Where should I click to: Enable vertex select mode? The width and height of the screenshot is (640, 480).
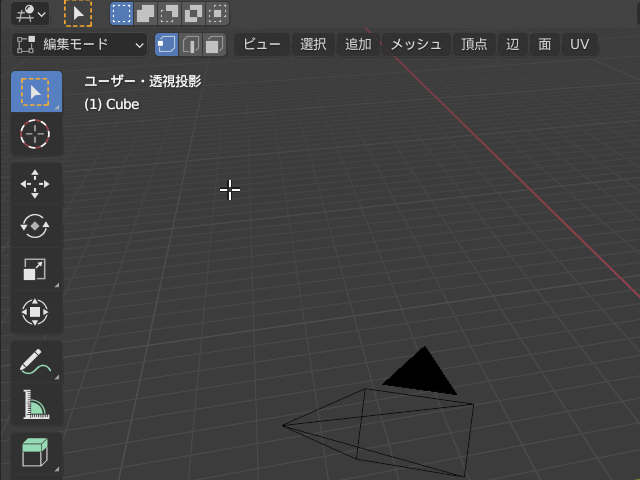[x=167, y=44]
